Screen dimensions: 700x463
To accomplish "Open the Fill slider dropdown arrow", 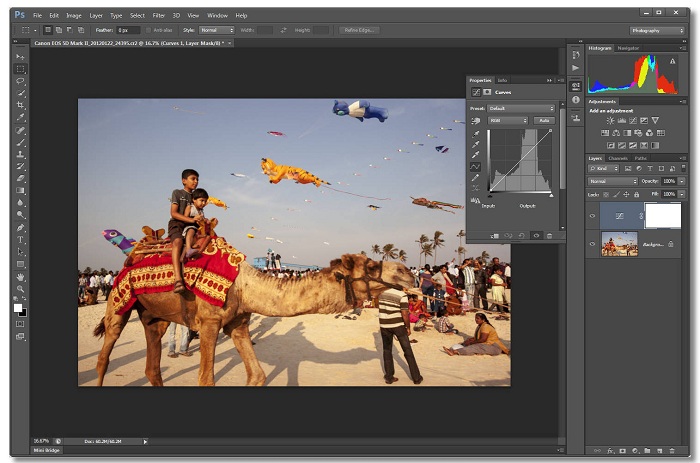I will (682, 194).
